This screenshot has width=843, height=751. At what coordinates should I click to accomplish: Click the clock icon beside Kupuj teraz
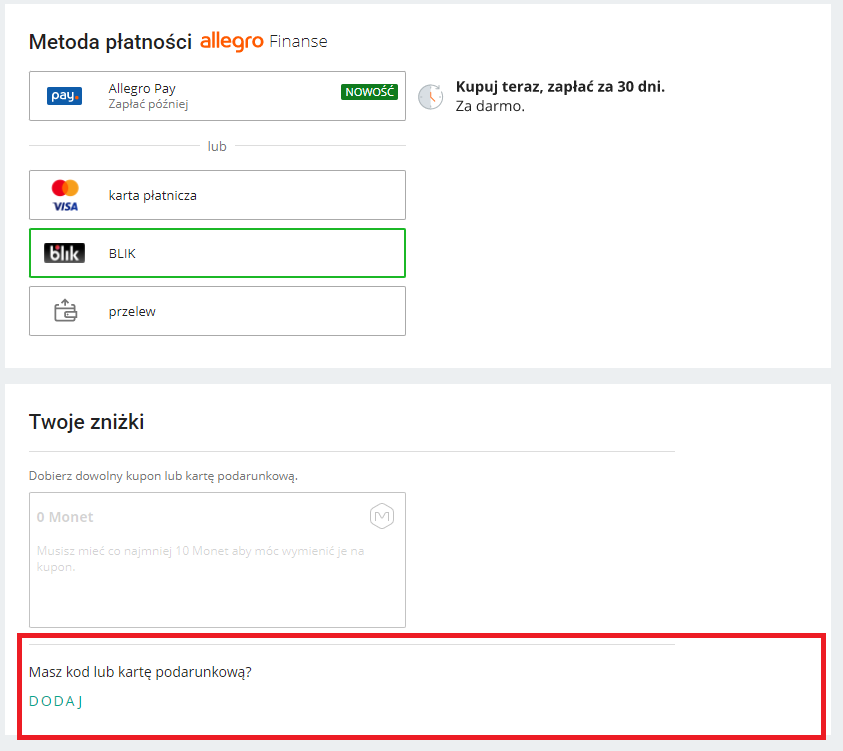click(431, 97)
